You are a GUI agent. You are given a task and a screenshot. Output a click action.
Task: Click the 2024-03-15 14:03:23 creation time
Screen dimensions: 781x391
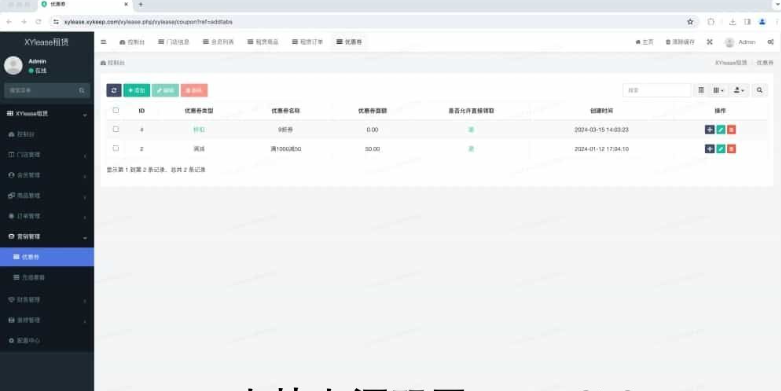[x=601, y=130]
